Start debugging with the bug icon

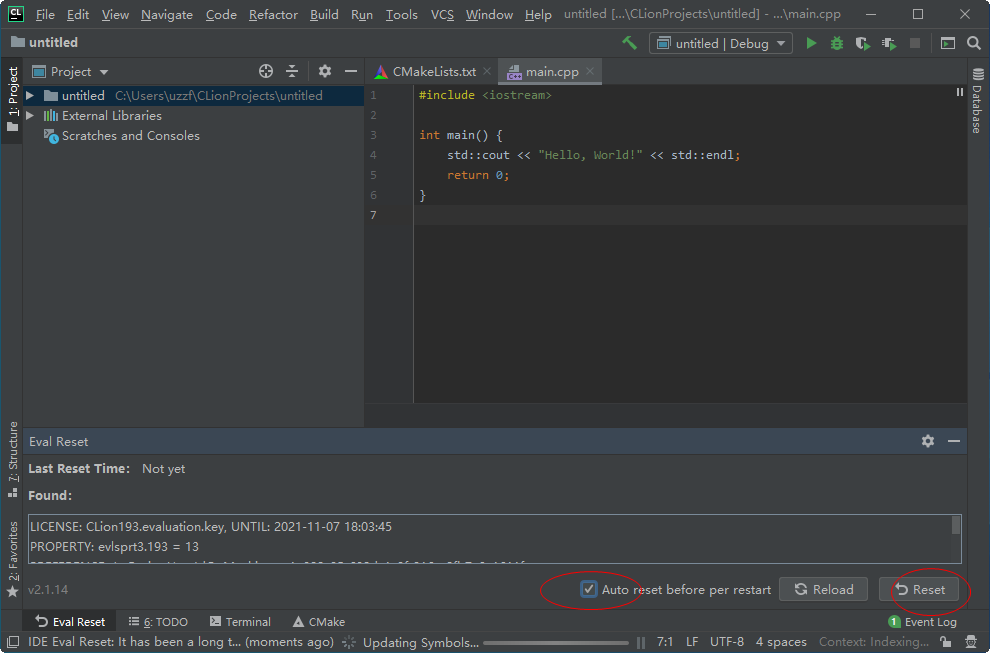coord(837,43)
